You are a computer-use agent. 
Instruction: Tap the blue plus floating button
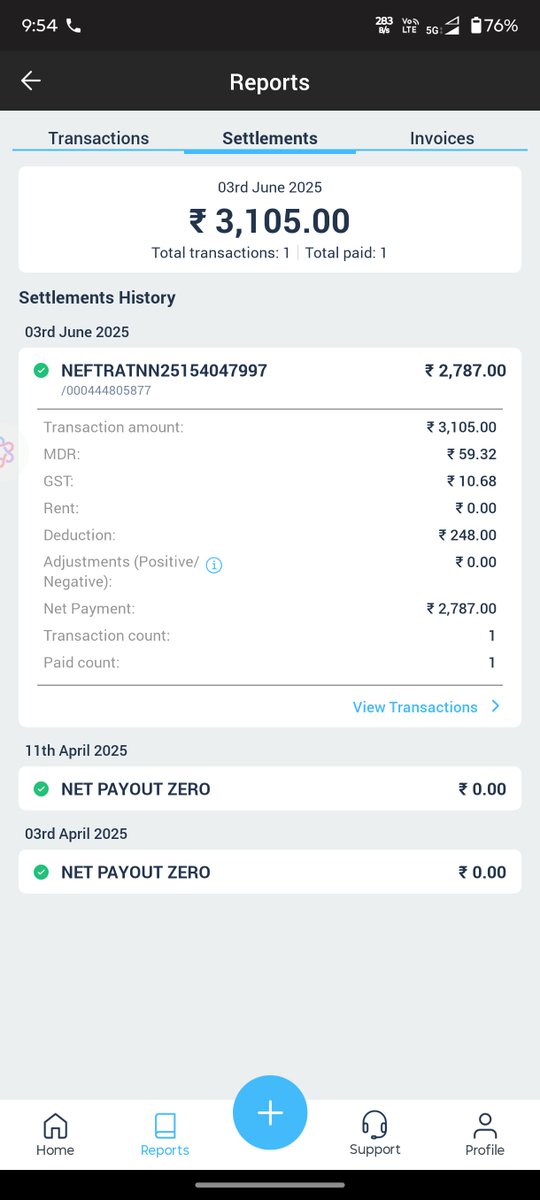coord(270,1113)
